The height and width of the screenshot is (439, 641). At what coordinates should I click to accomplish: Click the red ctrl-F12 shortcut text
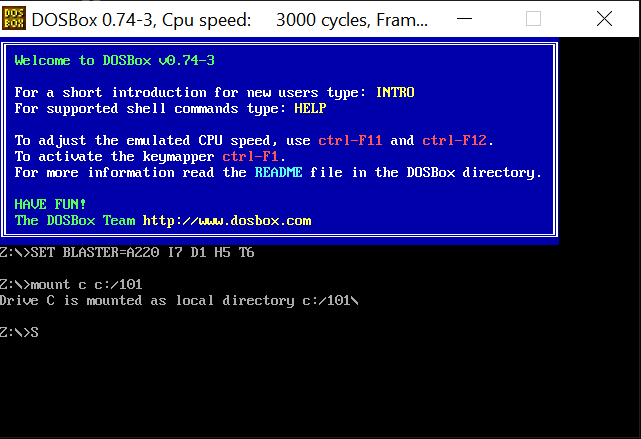tap(454, 141)
